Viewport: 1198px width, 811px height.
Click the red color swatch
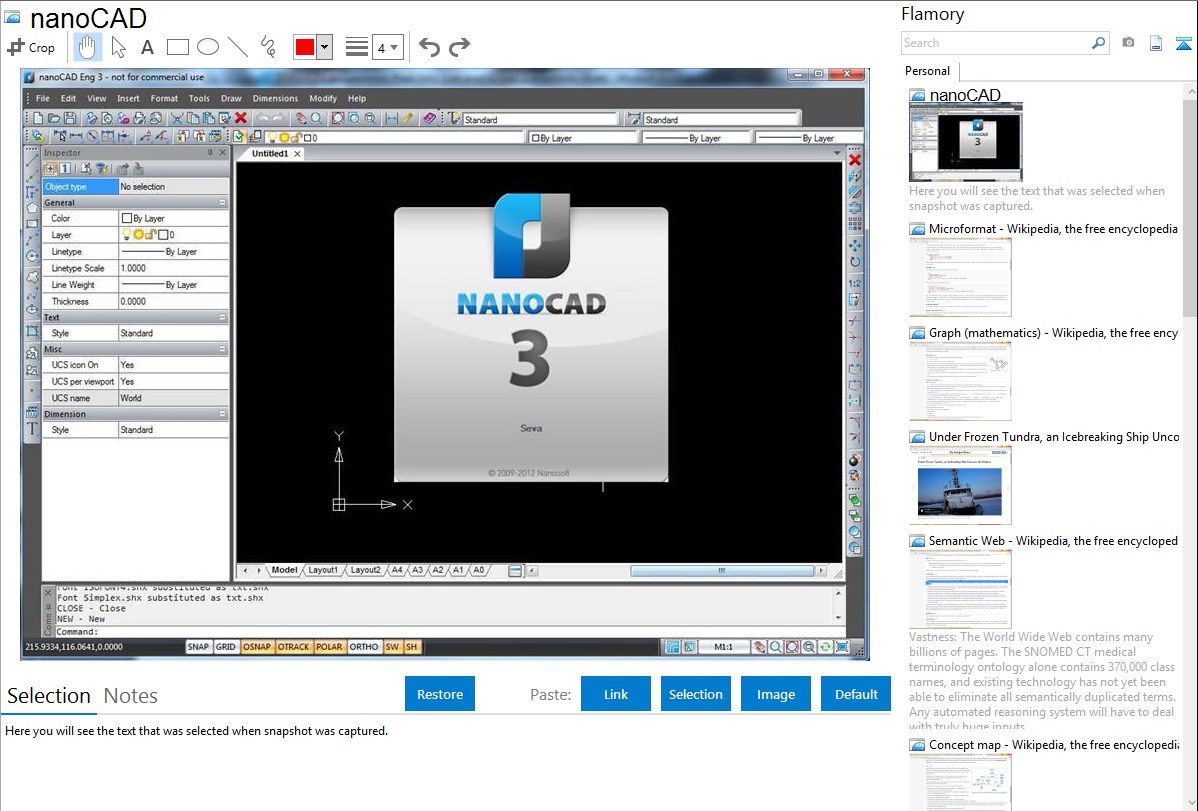coord(305,47)
